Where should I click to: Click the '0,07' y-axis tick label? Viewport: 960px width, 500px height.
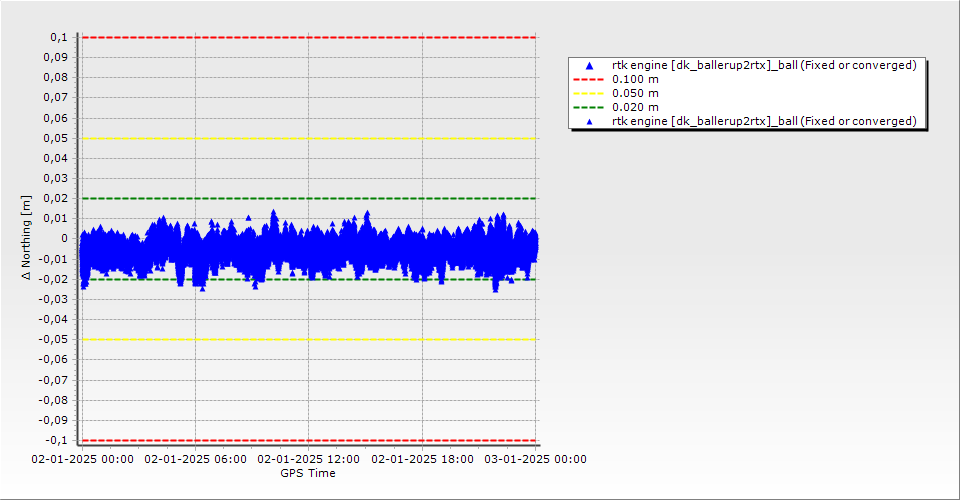(56, 97)
